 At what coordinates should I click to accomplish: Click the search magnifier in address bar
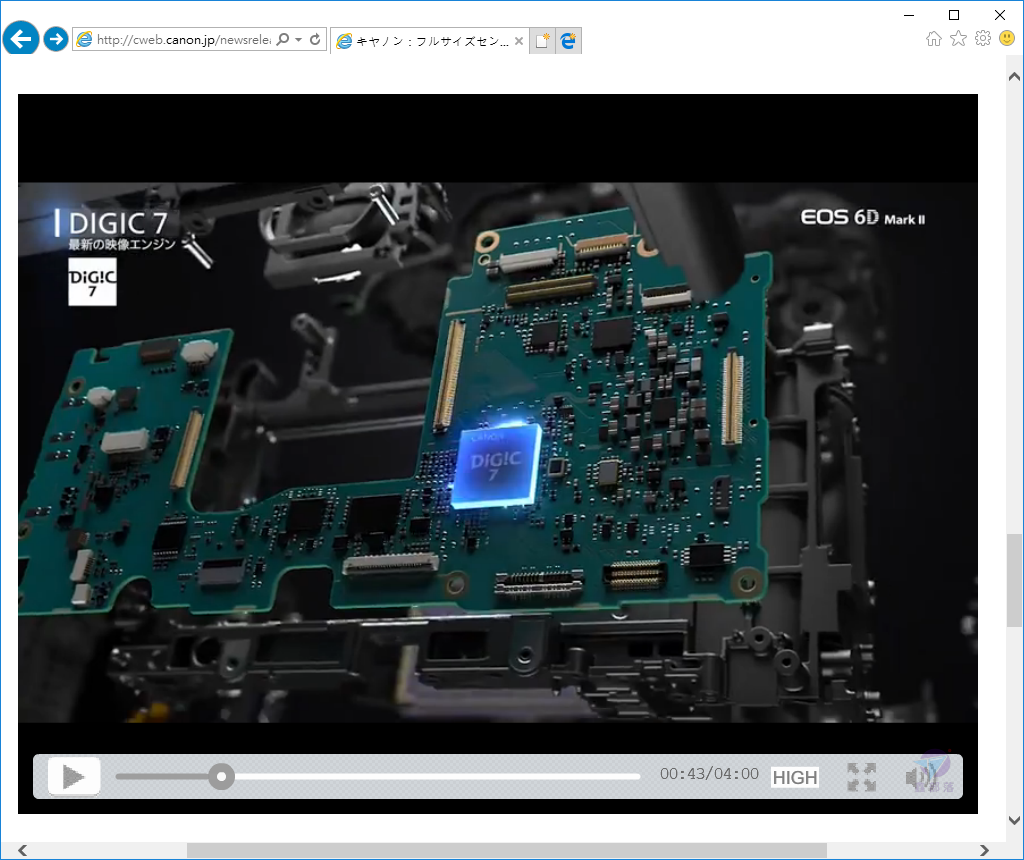[283, 40]
